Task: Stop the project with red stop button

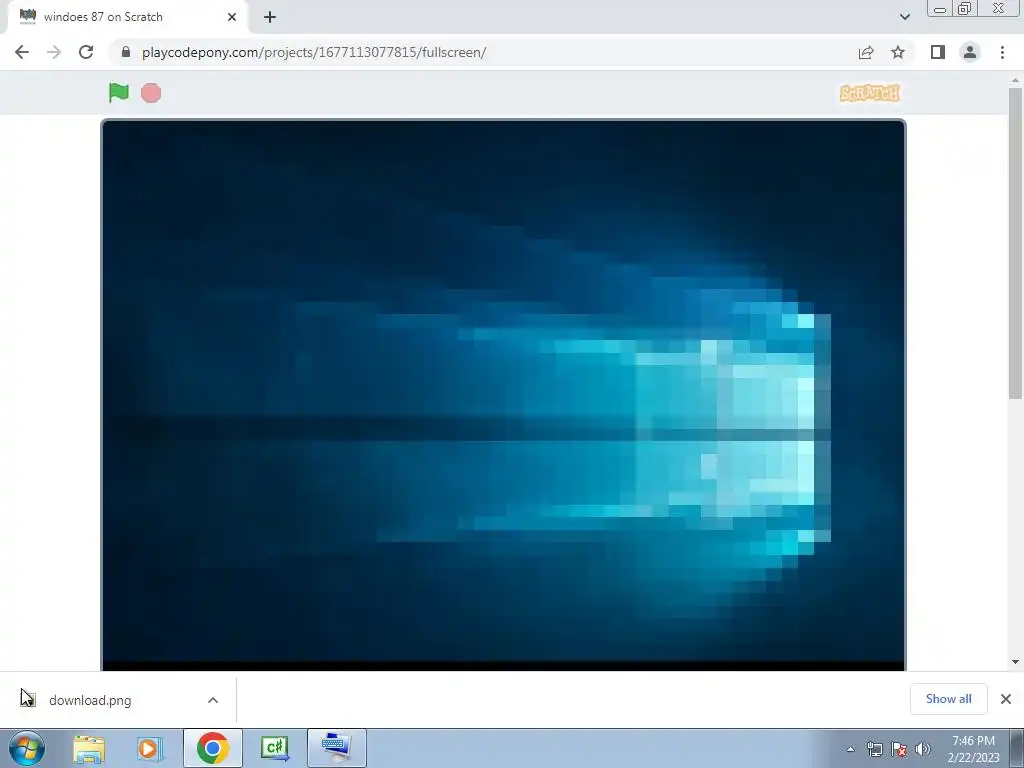Action: coord(151,93)
